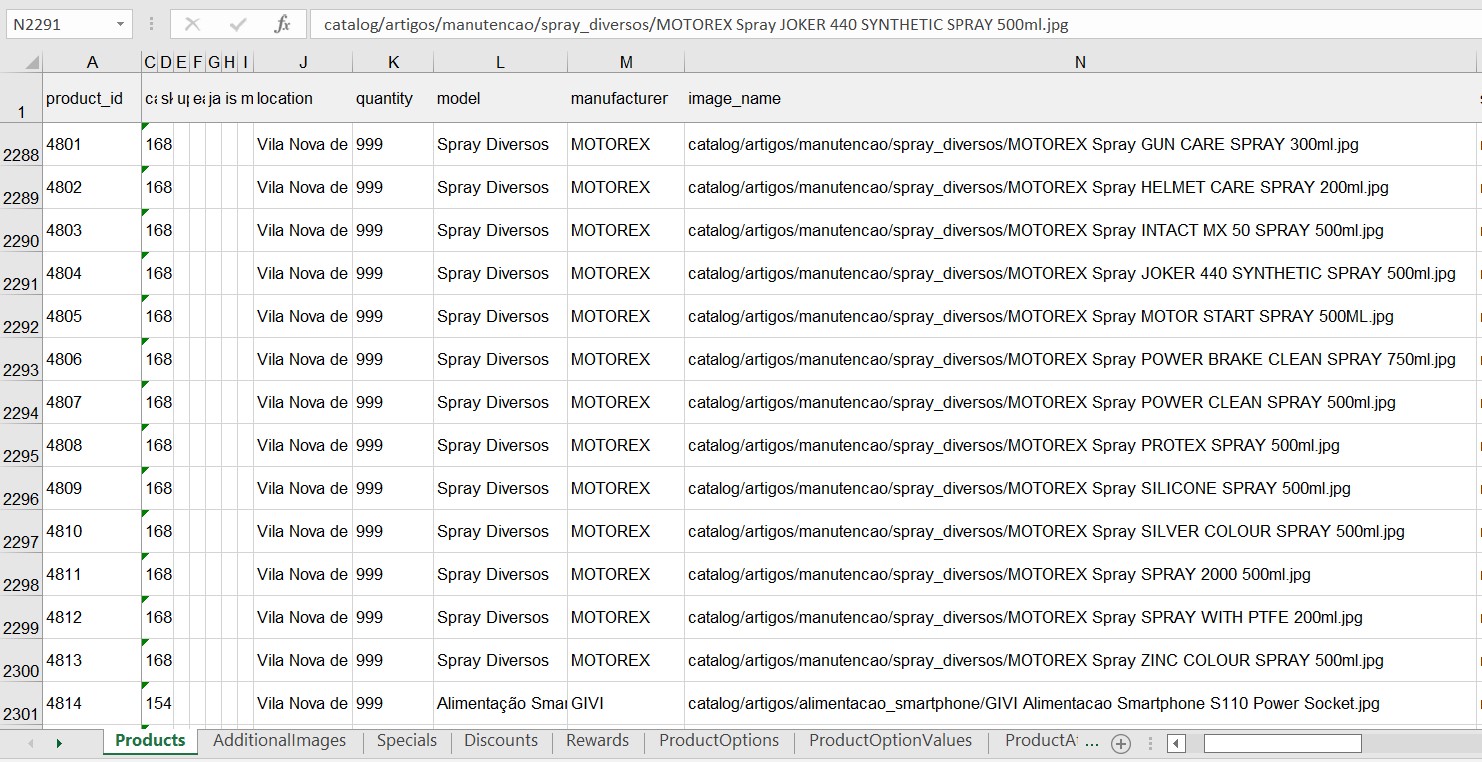The width and height of the screenshot is (1482, 762).
Task: Select row header 2301
Action: (21, 703)
